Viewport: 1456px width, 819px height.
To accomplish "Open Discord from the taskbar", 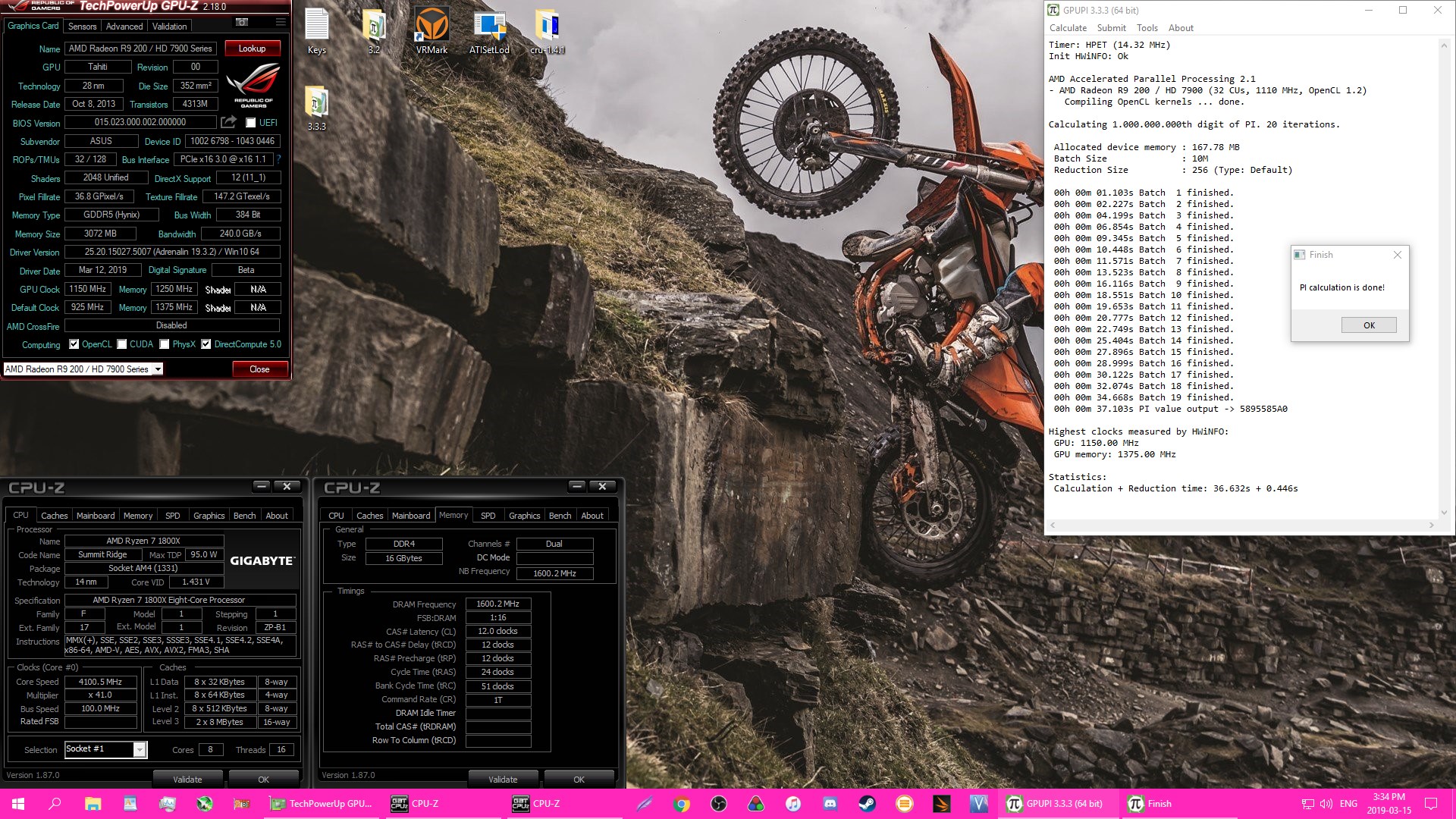I will pyautogui.click(x=830, y=804).
